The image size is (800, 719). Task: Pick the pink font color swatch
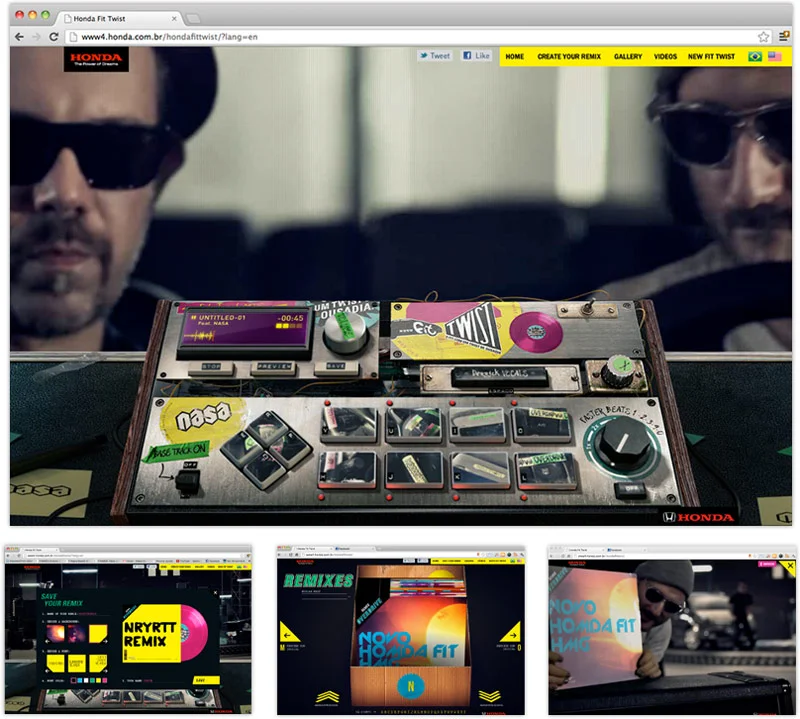click(105, 680)
